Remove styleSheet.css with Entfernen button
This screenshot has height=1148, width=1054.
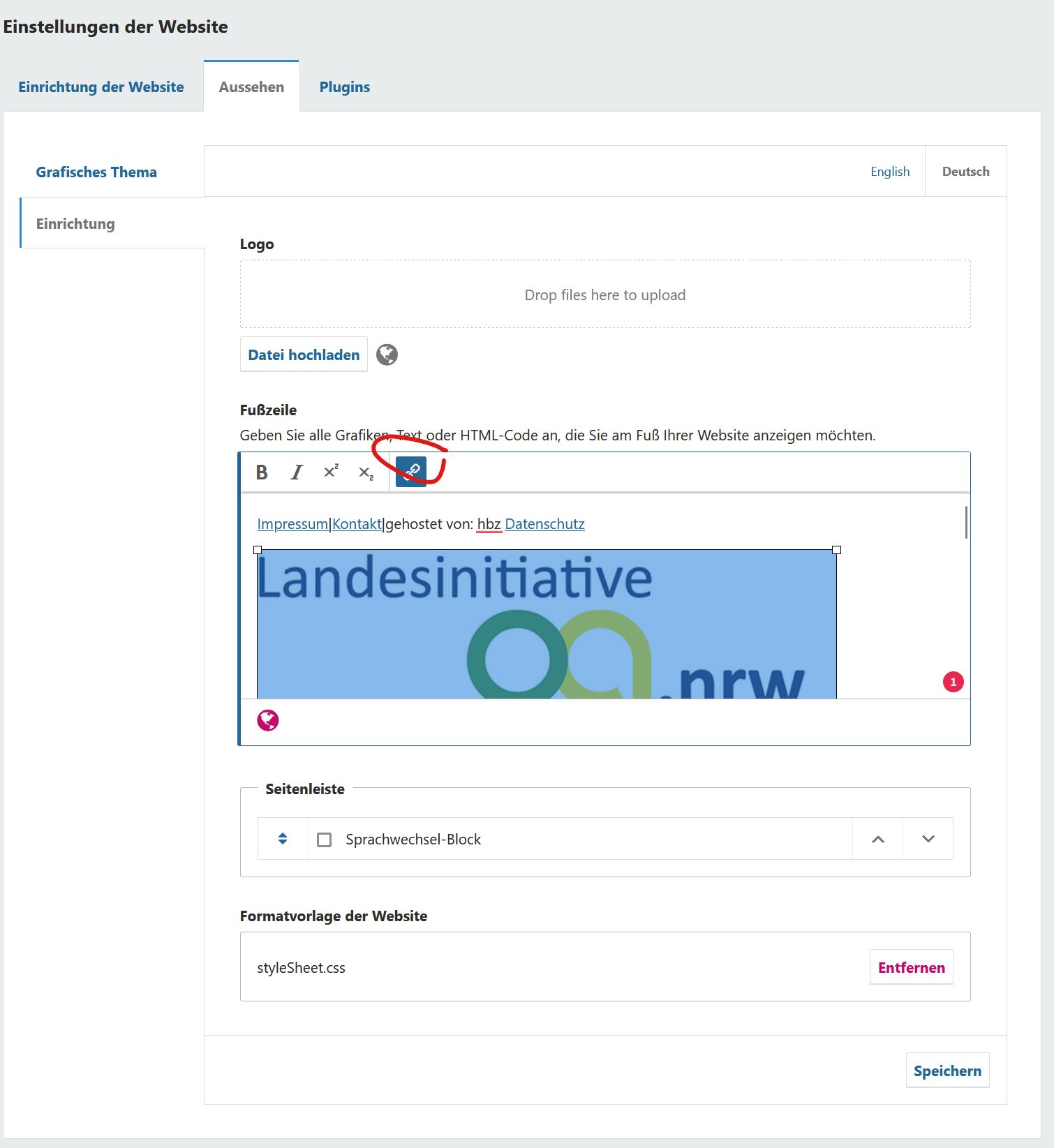[x=911, y=967]
